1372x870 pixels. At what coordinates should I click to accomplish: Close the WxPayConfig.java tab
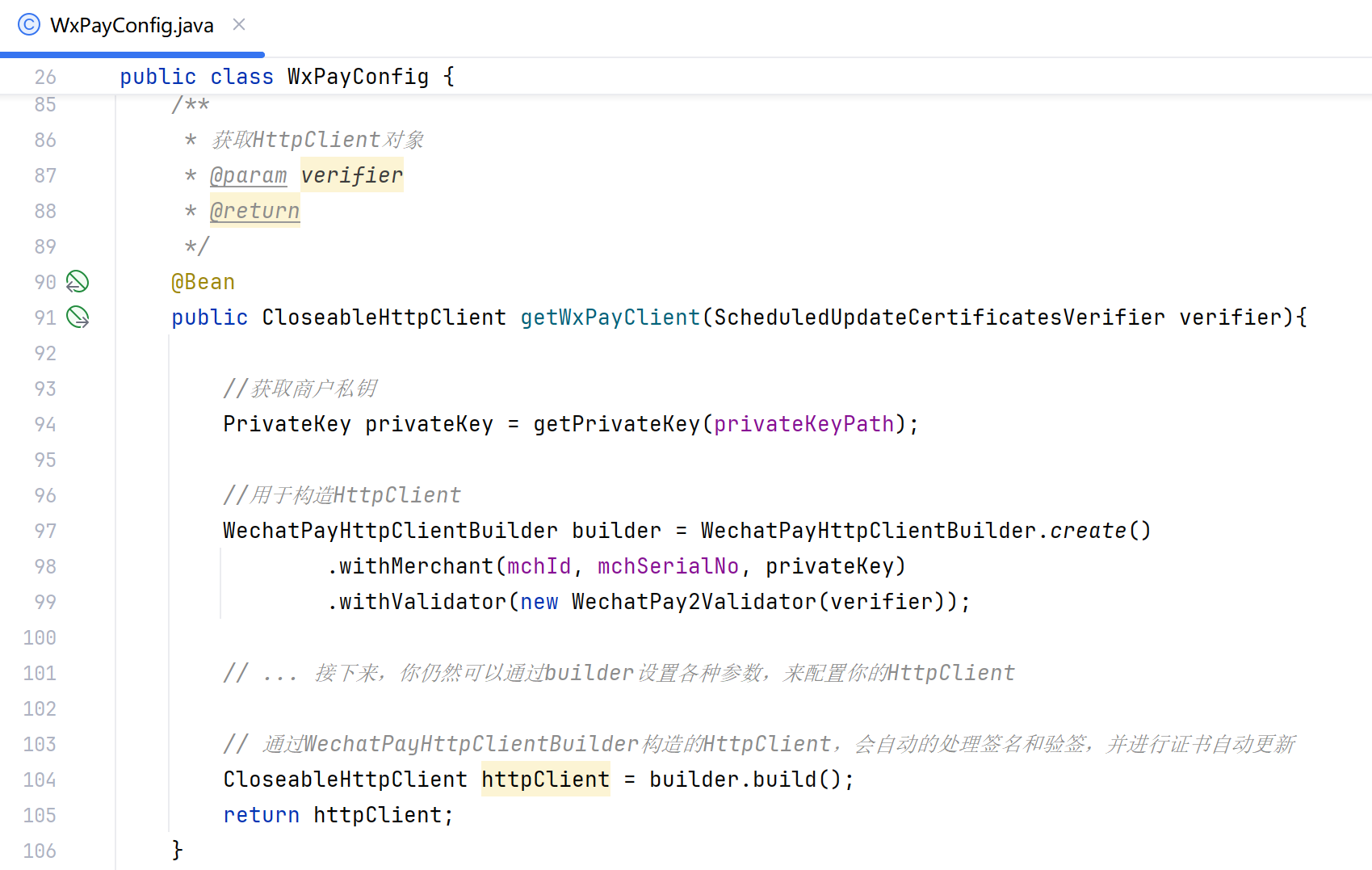point(239,25)
